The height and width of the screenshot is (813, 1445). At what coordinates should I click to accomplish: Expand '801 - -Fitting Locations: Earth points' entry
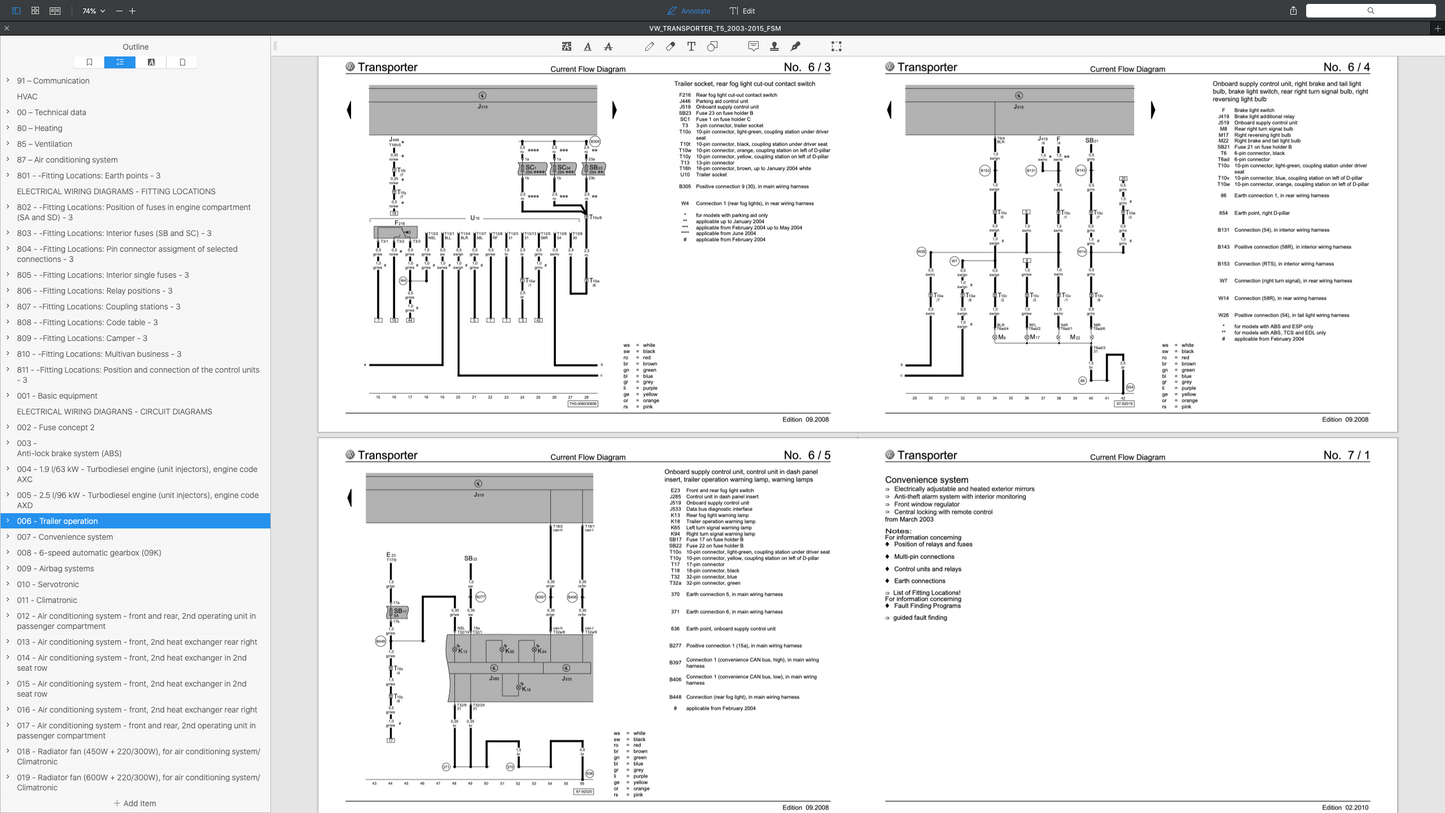click(x=8, y=176)
